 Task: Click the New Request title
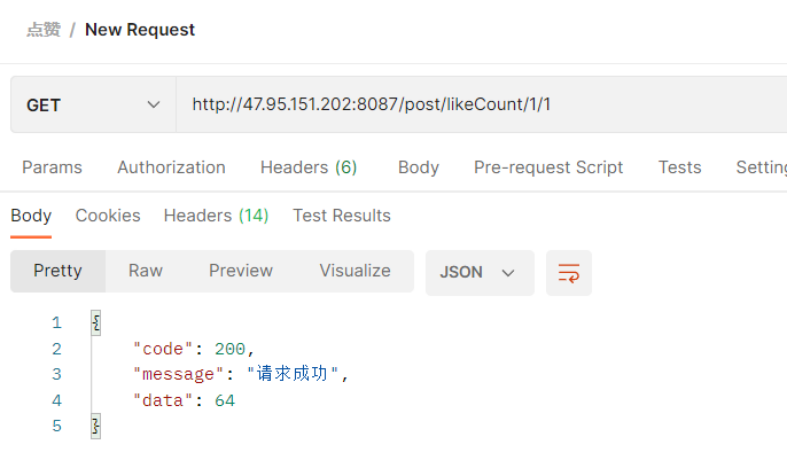[x=140, y=29]
